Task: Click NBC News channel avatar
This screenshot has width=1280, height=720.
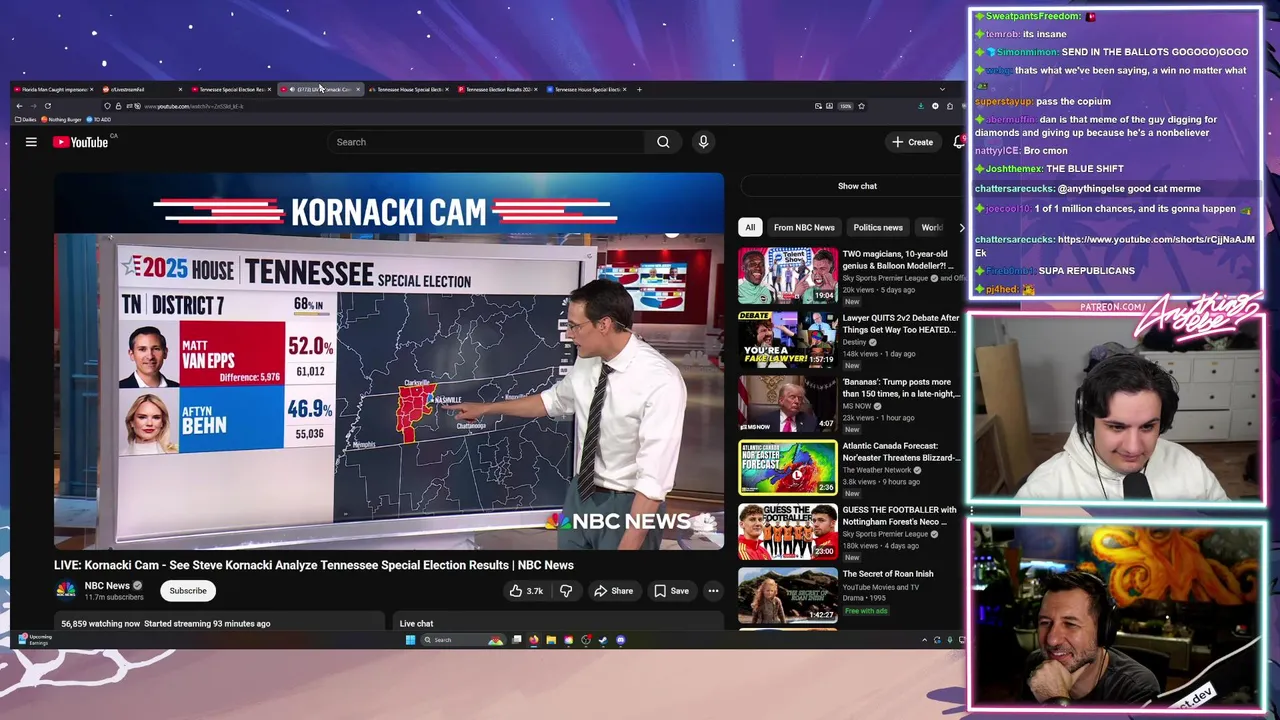Action: point(66,590)
